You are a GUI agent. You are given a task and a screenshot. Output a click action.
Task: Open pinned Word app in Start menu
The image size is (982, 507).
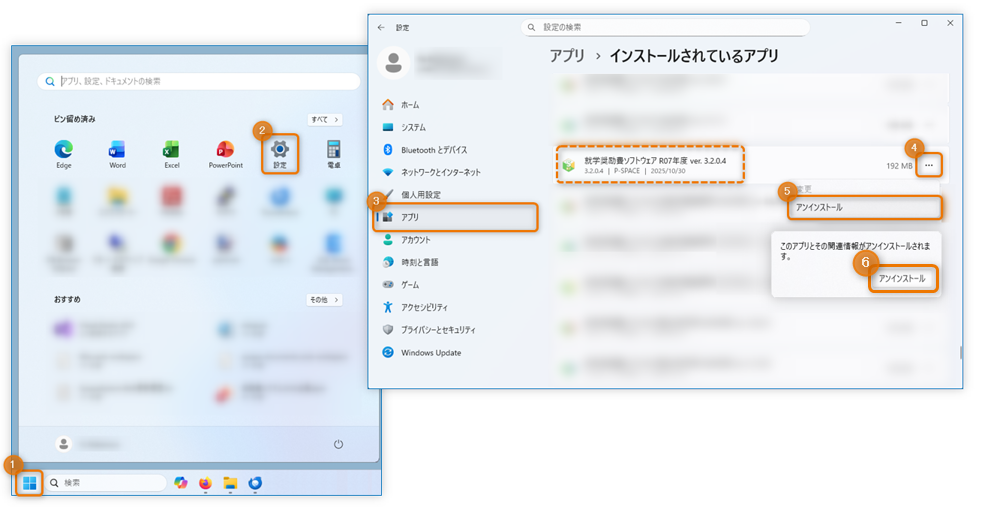point(117,154)
